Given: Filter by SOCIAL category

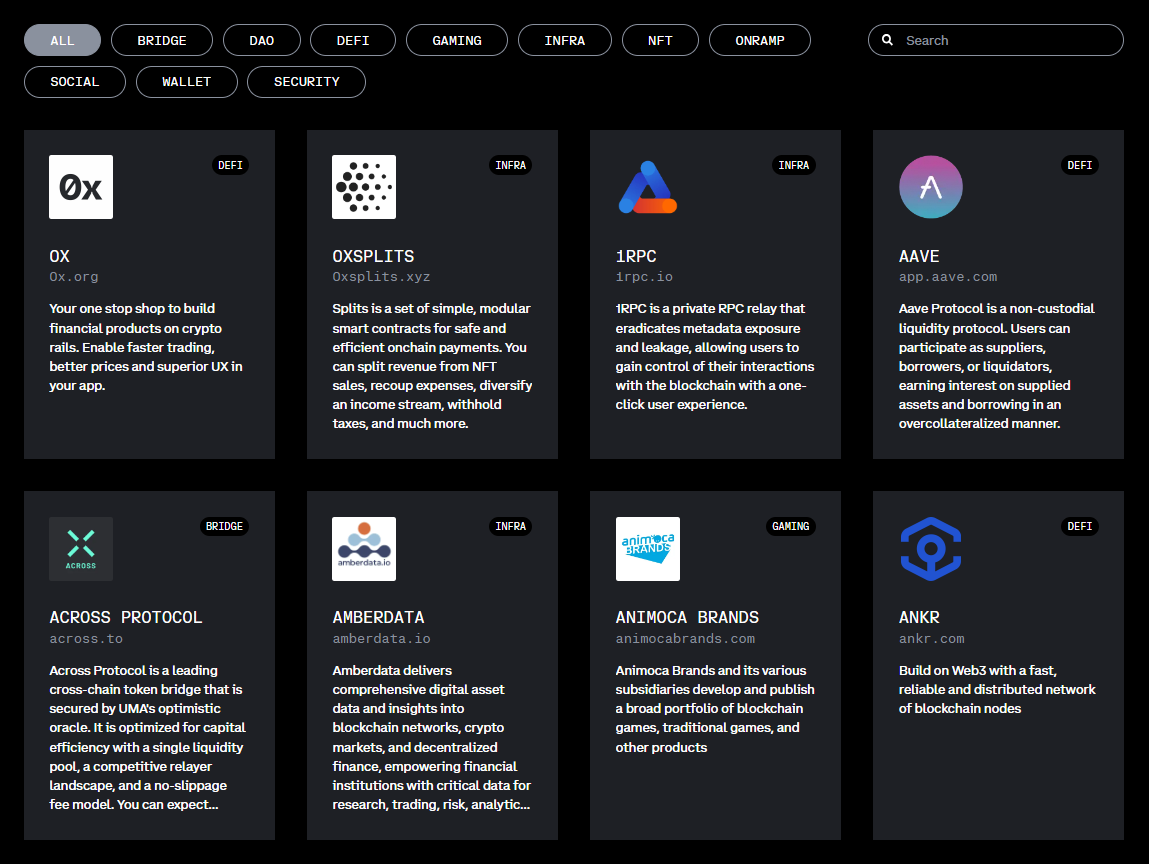Looking at the screenshot, I should click(x=75, y=81).
